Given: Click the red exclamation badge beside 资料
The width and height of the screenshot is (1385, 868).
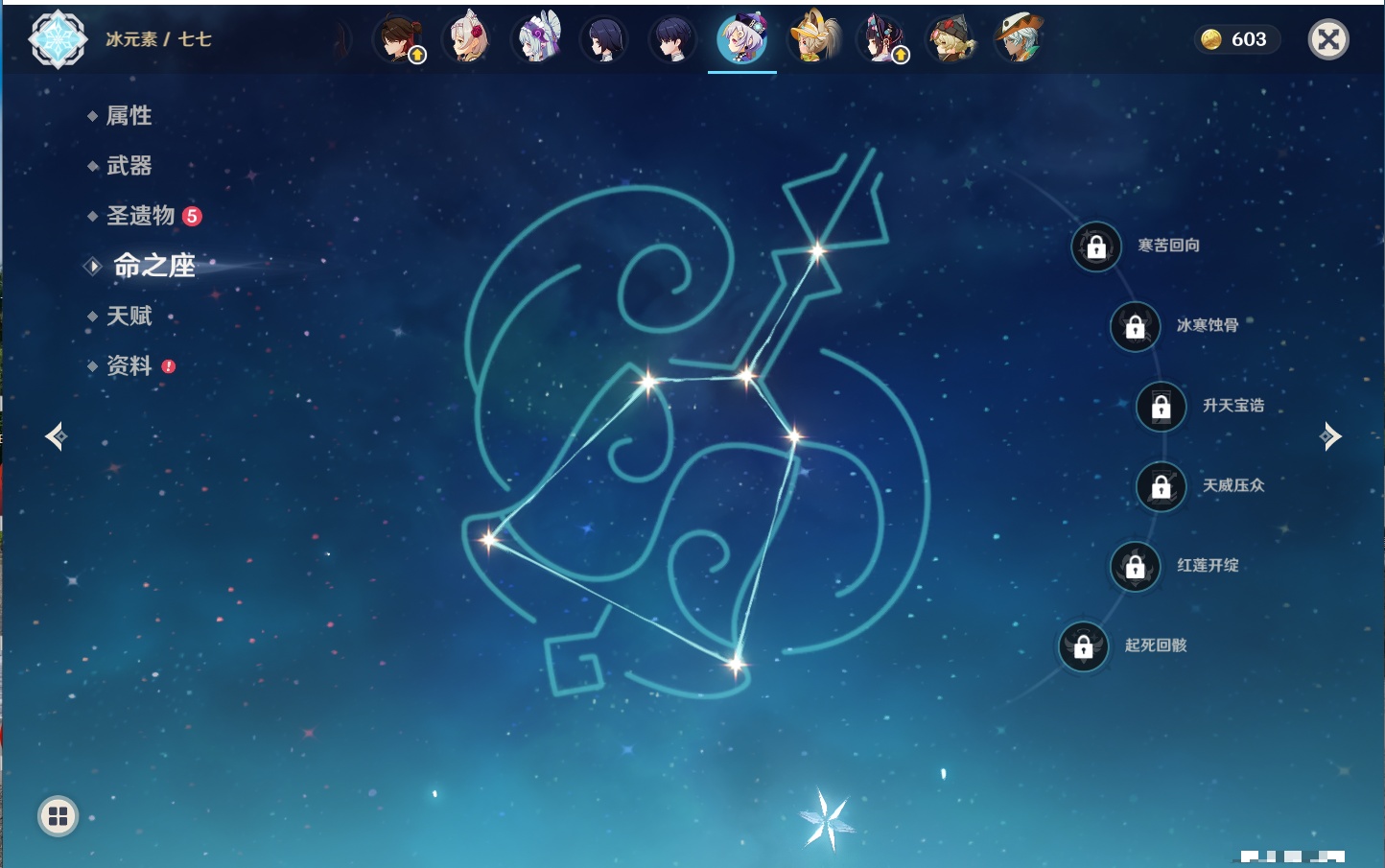Looking at the screenshot, I should 169,366.
